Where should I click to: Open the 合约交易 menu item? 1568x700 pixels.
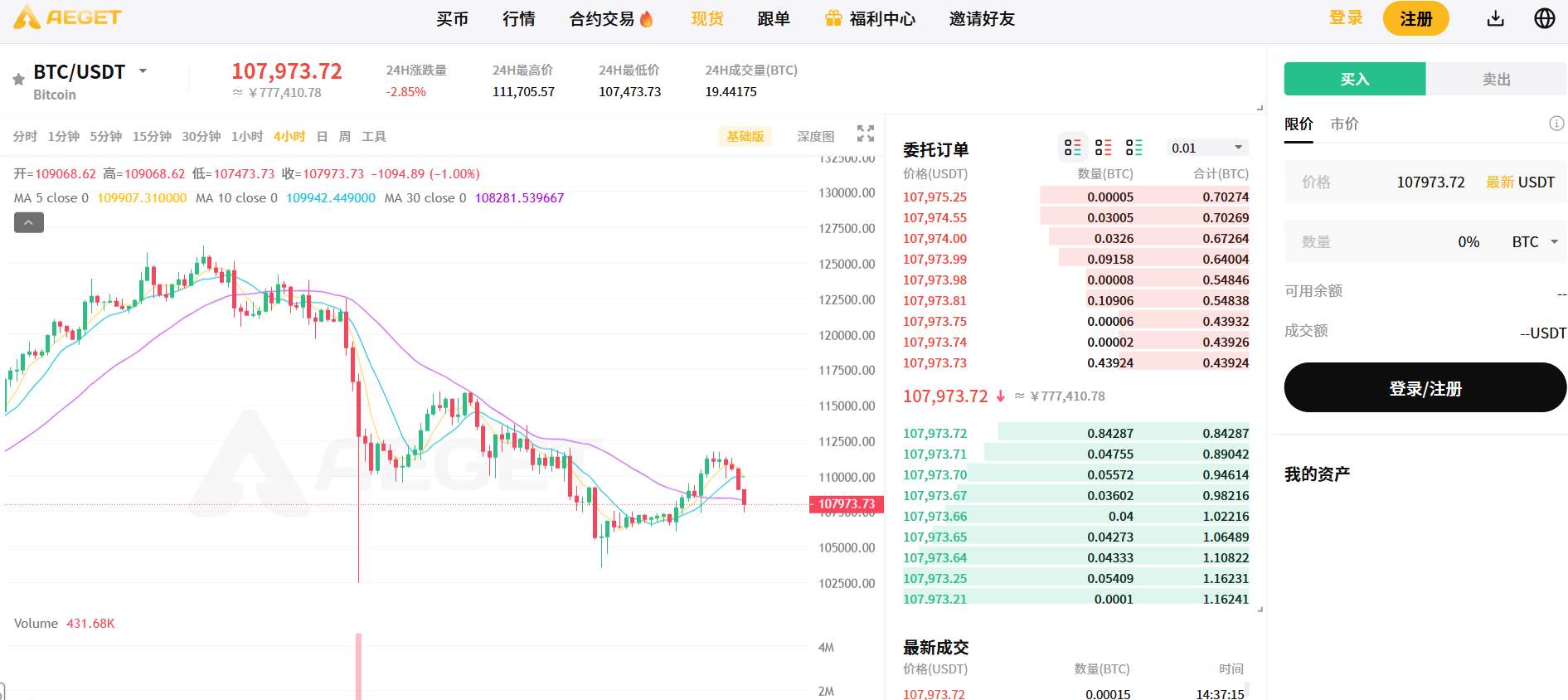point(610,19)
